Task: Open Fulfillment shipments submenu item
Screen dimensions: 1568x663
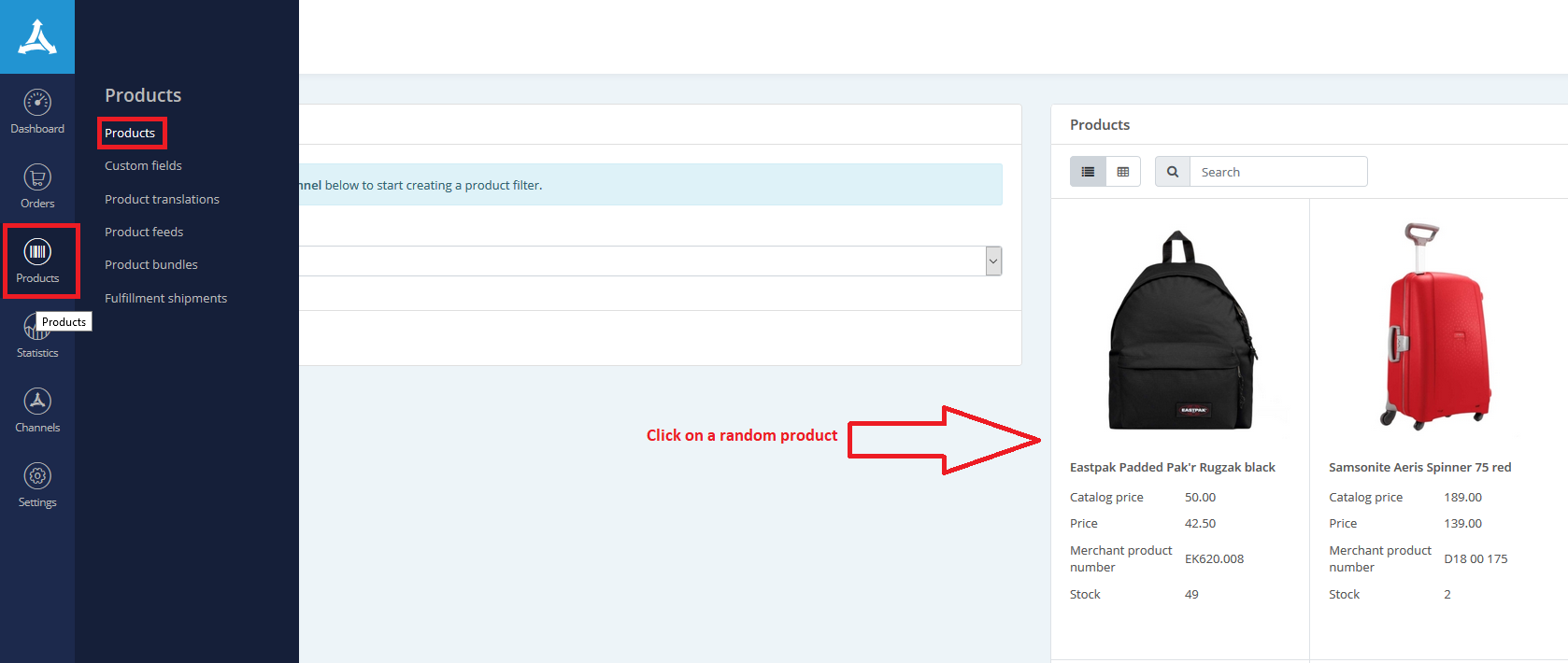Action: [165, 298]
